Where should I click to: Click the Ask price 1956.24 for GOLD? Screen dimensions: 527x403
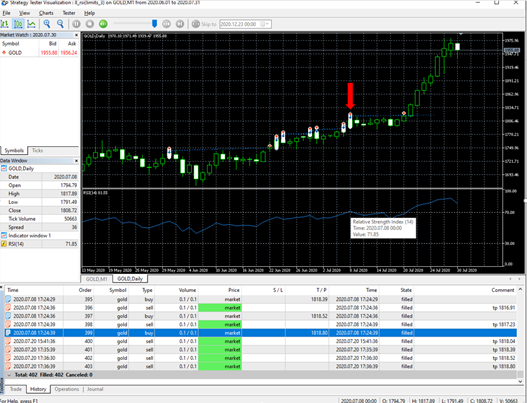click(x=69, y=52)
